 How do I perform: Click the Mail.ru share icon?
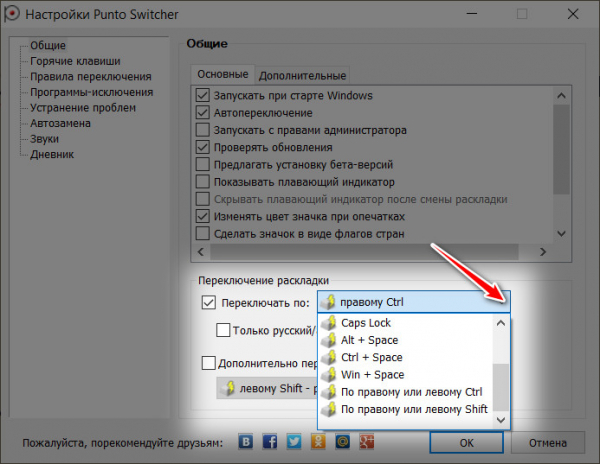(342, 442)
